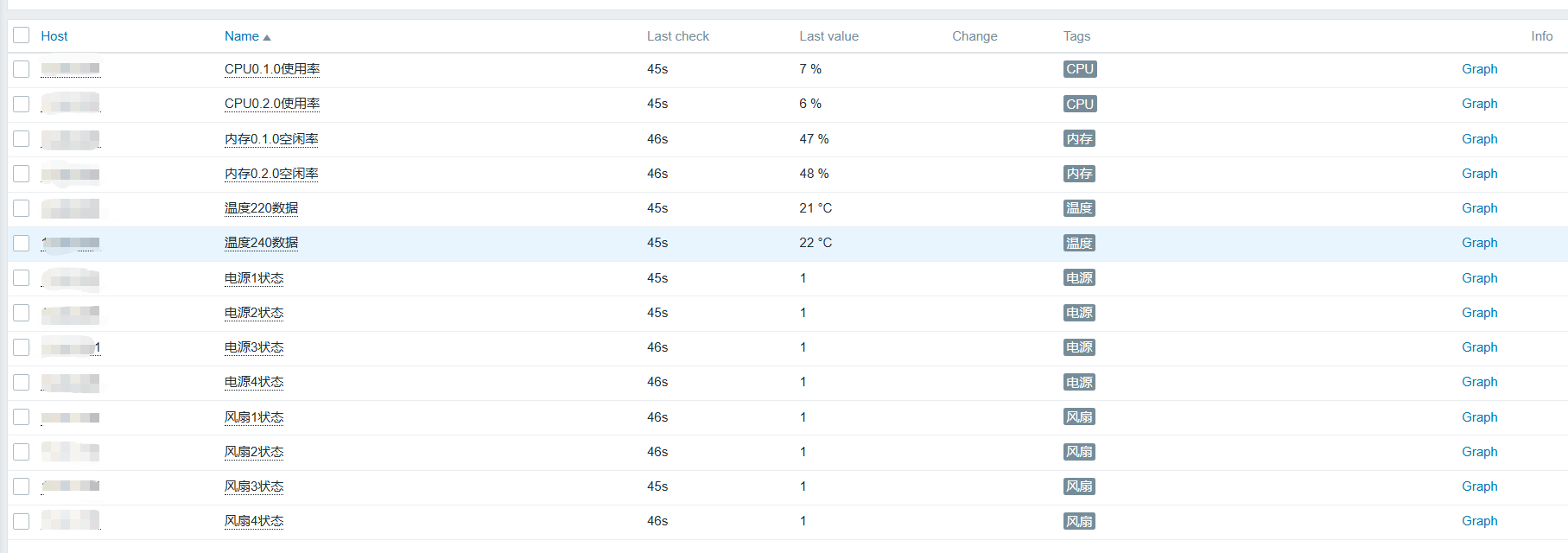Click the 温度 tag on the 温度240数据 row

click(1079, 244)
